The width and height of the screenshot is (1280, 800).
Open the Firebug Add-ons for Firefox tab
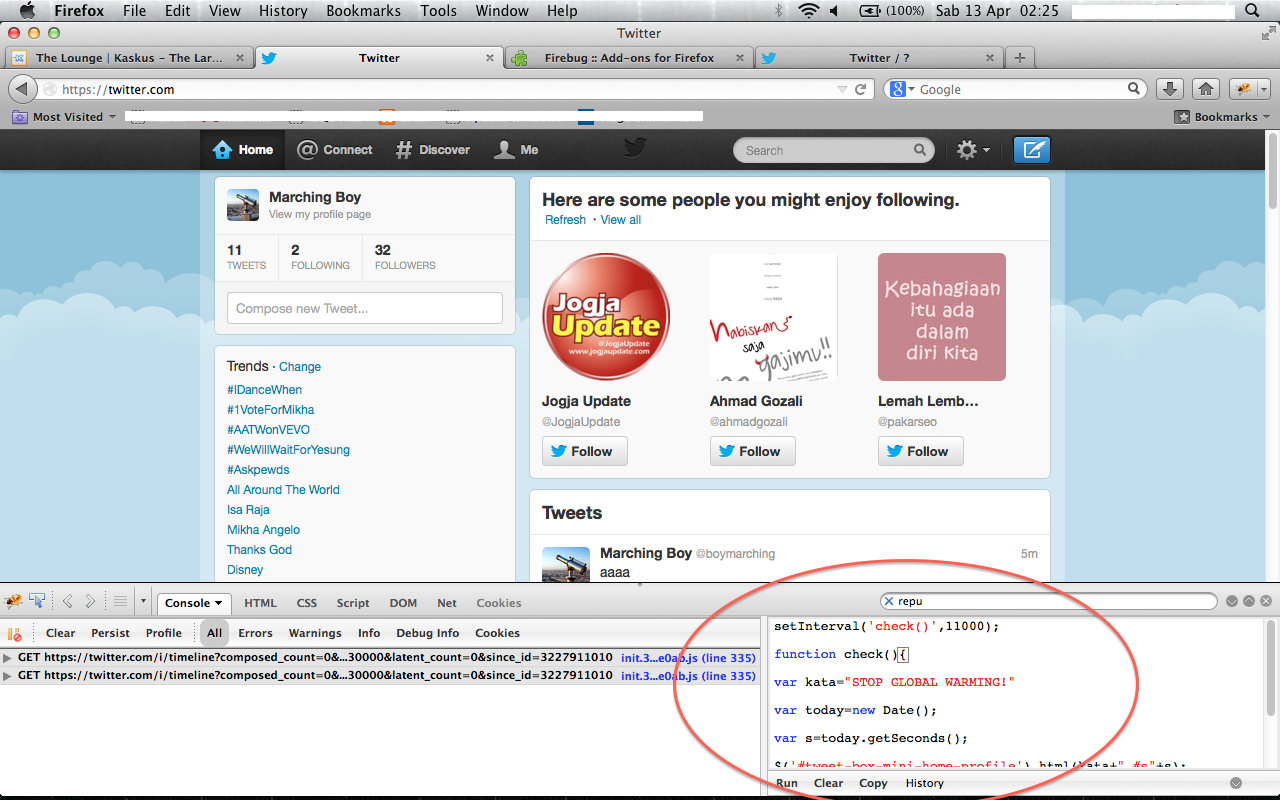coord(629,58)
